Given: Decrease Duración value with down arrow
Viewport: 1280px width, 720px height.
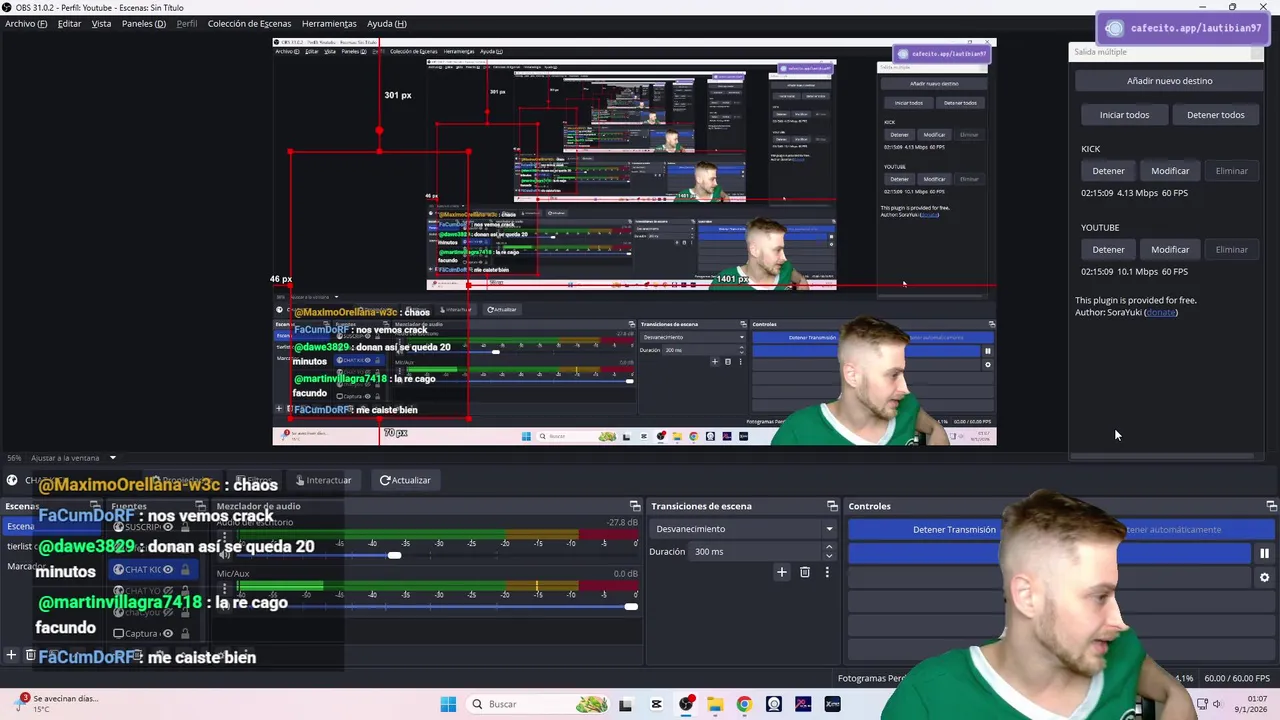Looking at the screenshot, I should click(x=828, y=556).
